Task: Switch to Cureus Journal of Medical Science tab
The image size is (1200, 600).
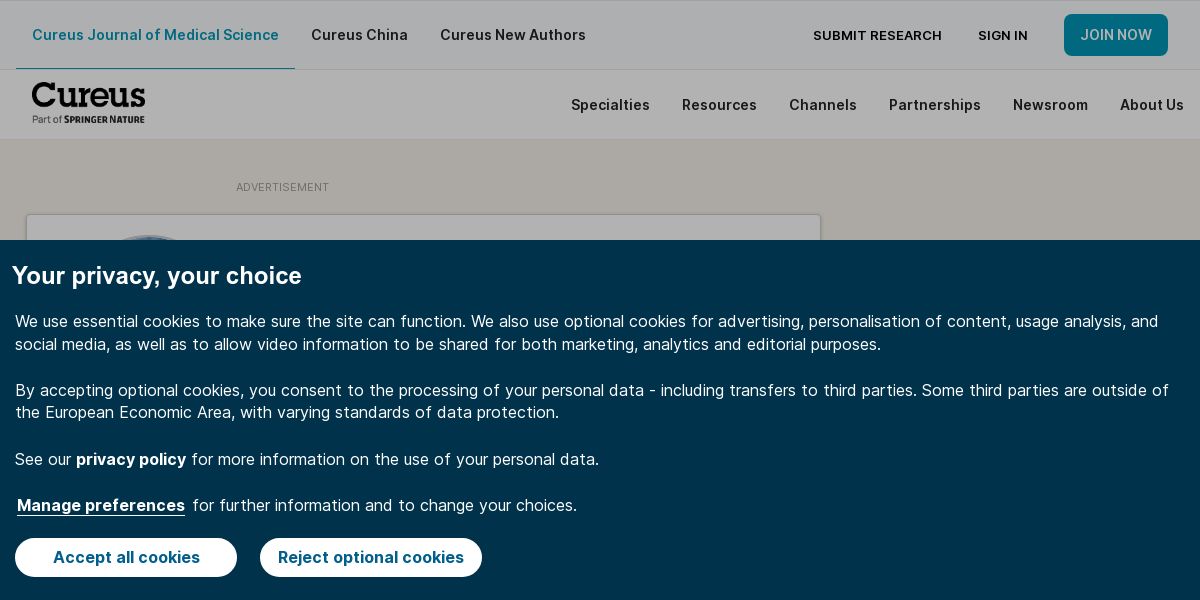Action: 155,35
